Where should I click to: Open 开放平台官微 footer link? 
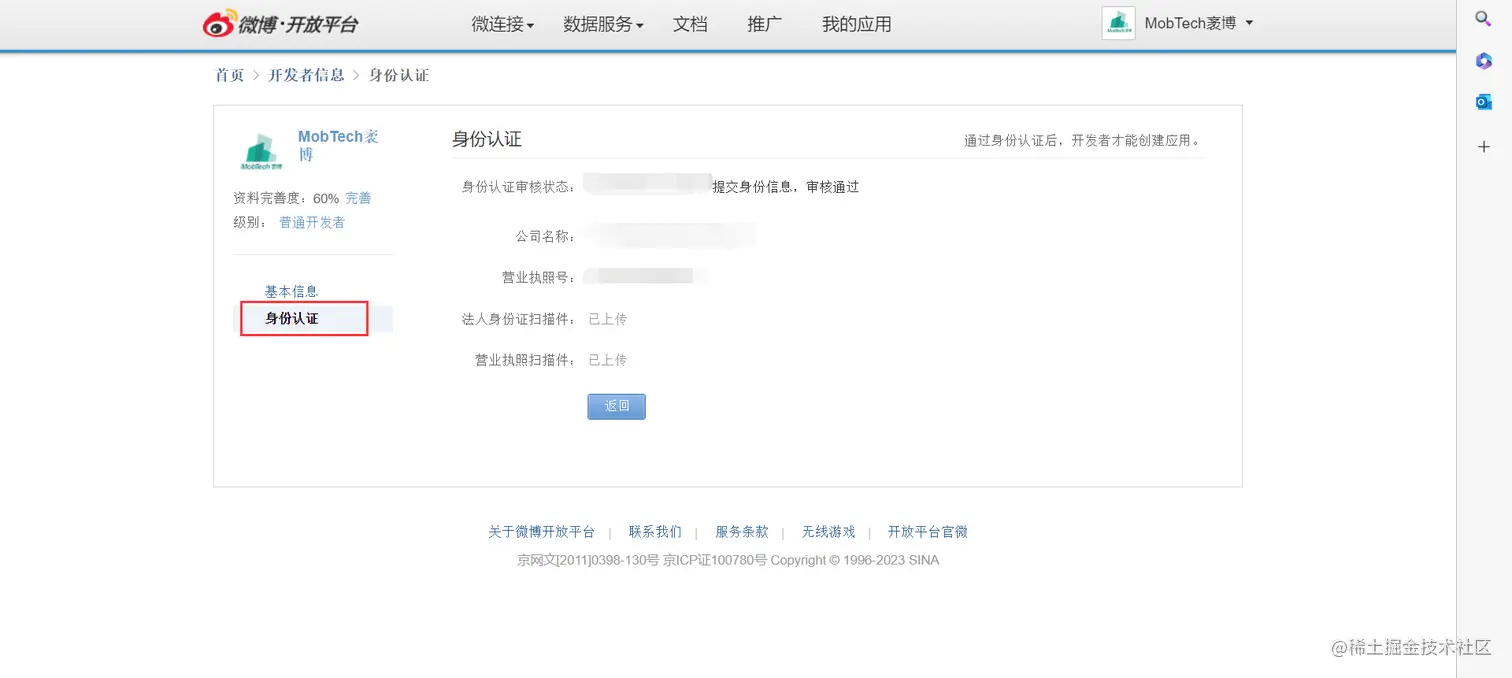point(928,532)
